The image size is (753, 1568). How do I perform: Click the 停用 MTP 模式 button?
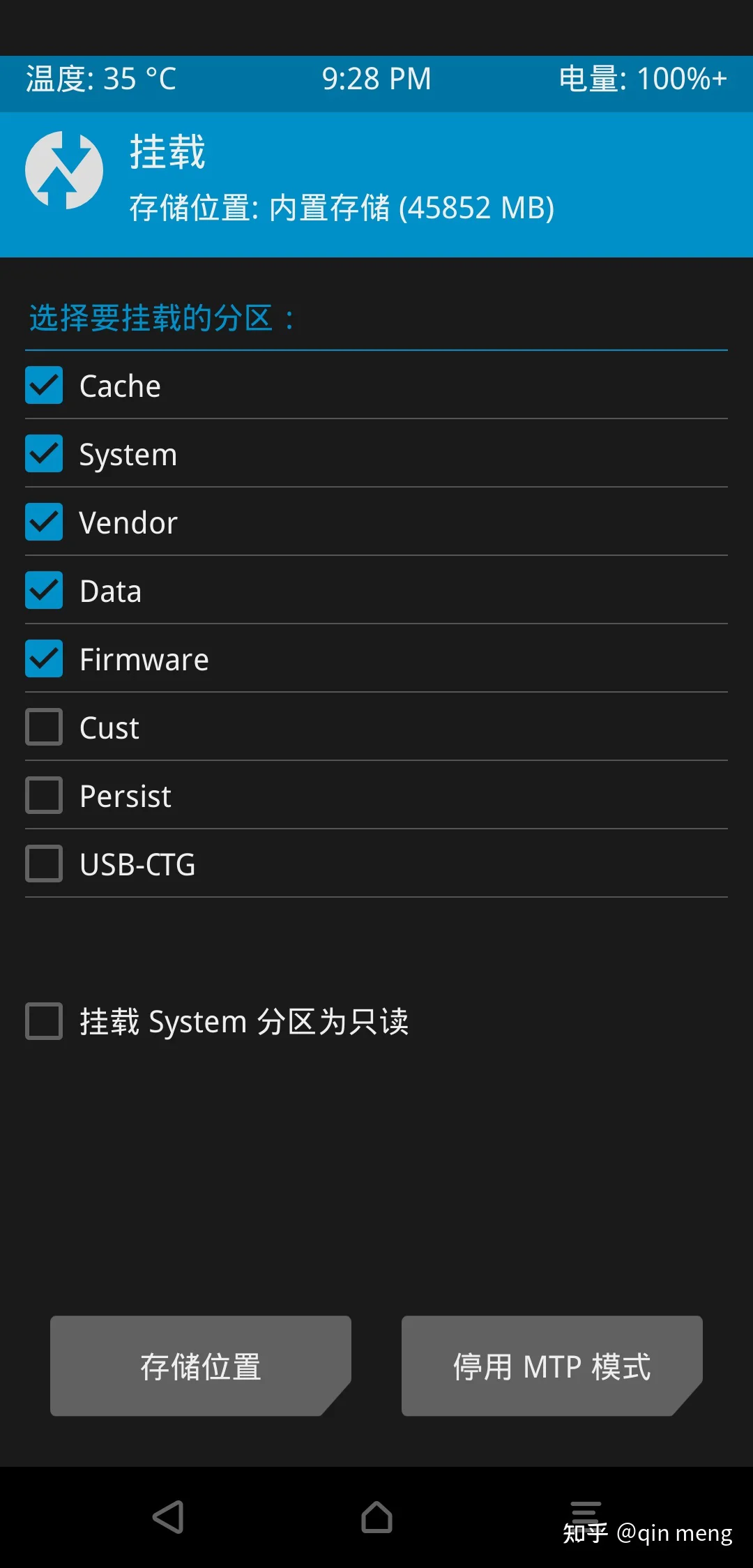[552, 1366]
